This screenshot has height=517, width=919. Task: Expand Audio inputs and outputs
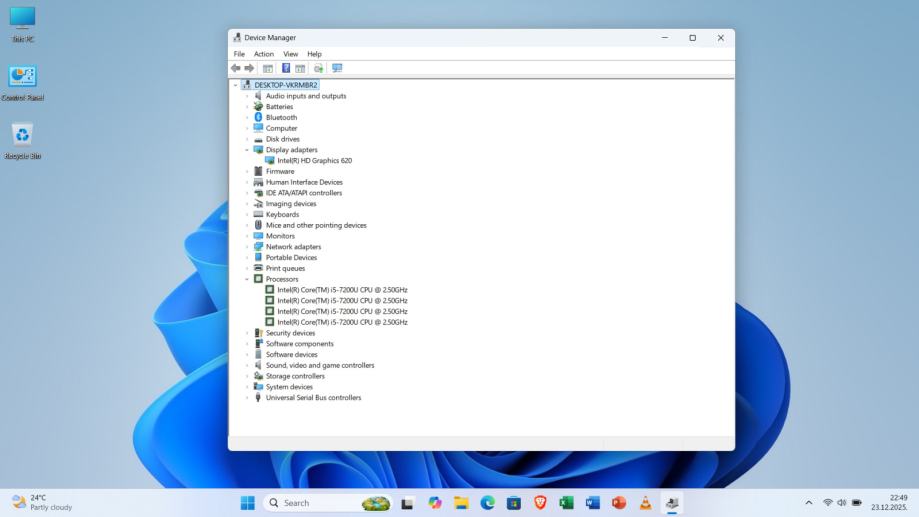click(247, 96)
